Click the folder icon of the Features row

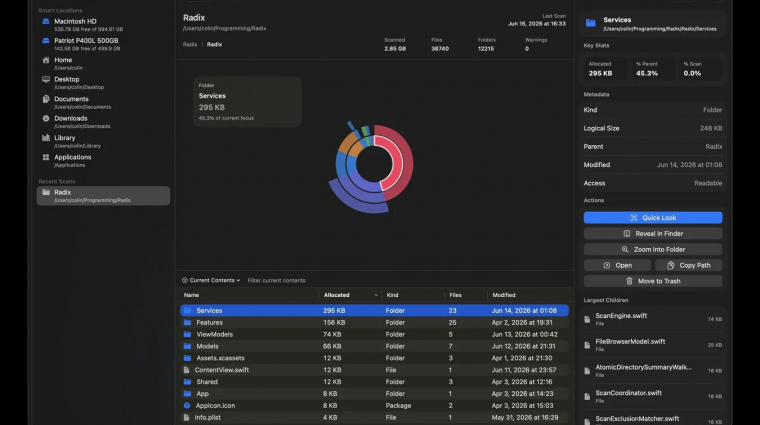coord(187,322)
